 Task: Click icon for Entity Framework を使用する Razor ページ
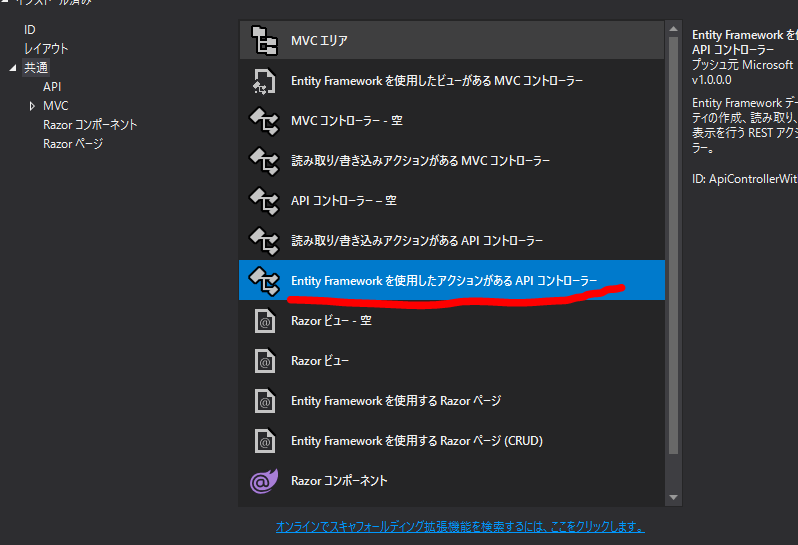point(265,401)
